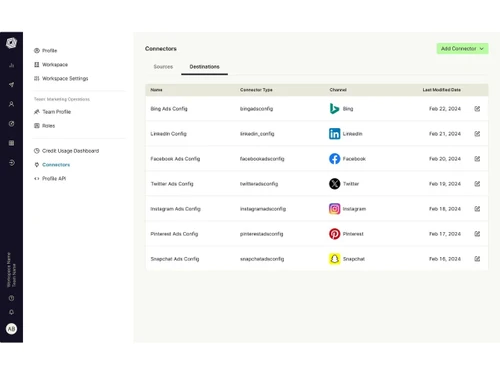Viewport: 500px width, 375px height.
Task: Open the circular gauge sidebar icon
Action: (x=11, y=124)
